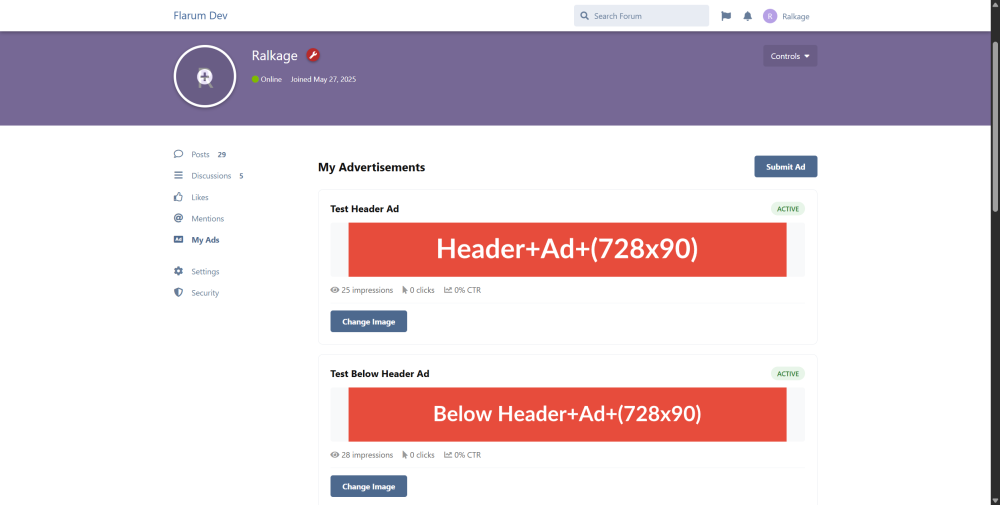Click the posts count 29

[x=221, y=155]
